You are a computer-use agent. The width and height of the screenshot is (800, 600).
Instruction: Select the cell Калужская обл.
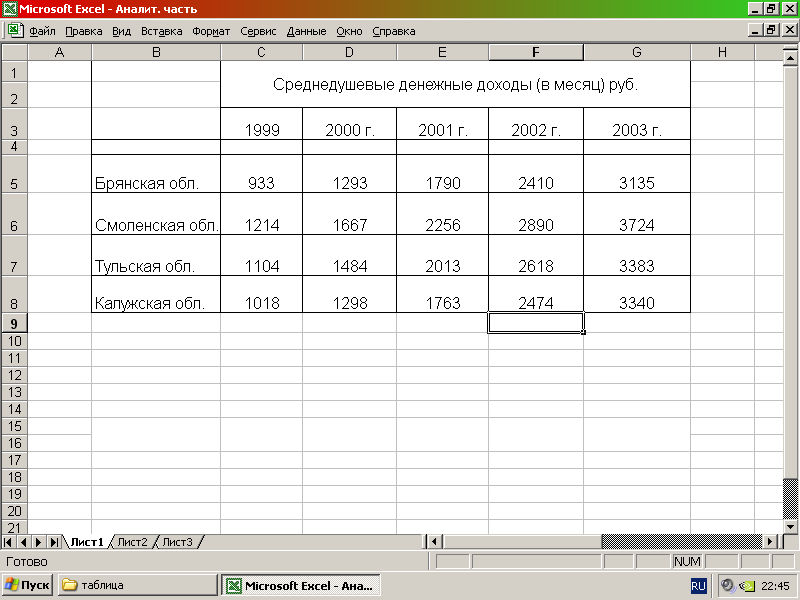tap(156, 294)
